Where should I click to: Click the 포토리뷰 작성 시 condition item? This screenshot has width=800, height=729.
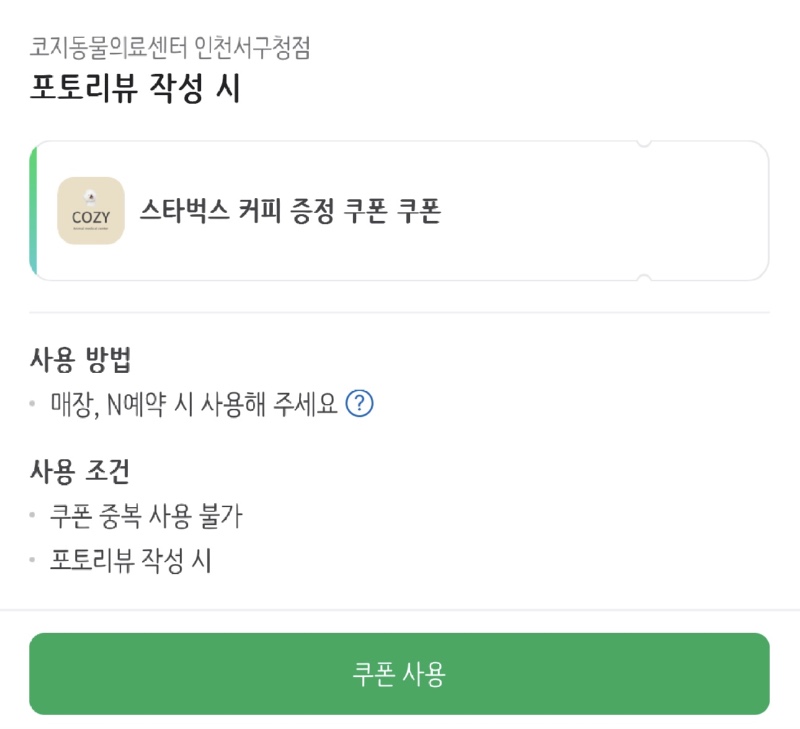pos(131,560)
